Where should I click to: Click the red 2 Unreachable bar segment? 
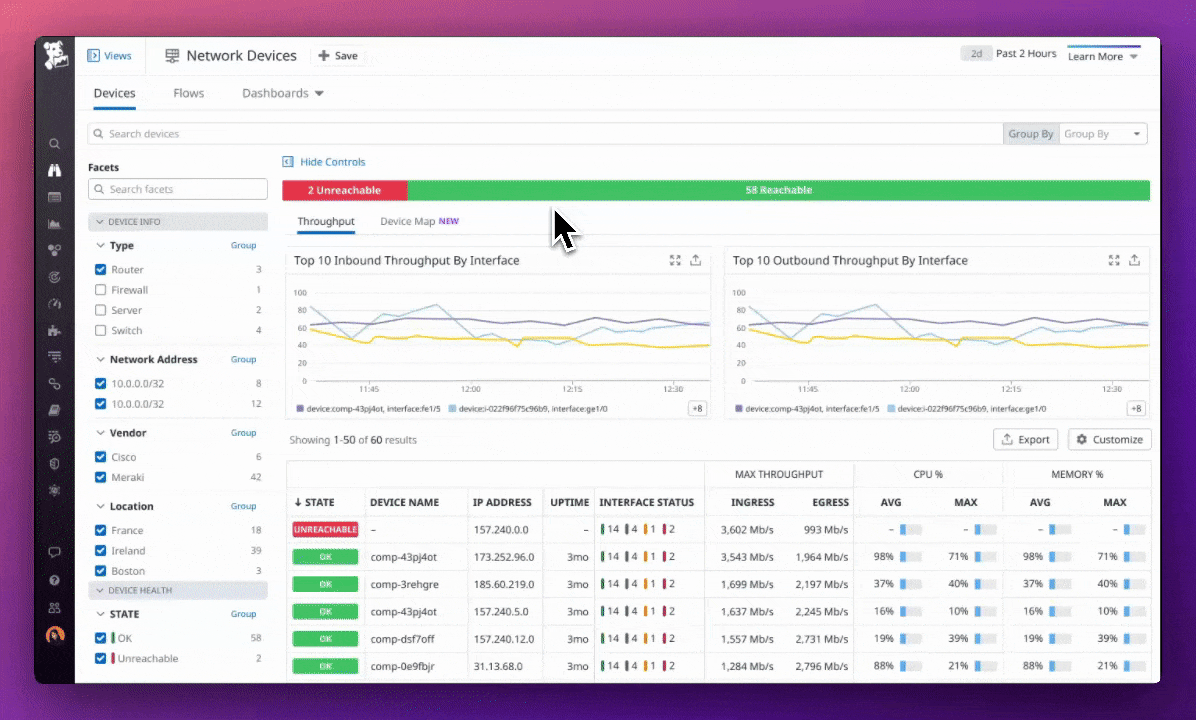pos(345,190)
